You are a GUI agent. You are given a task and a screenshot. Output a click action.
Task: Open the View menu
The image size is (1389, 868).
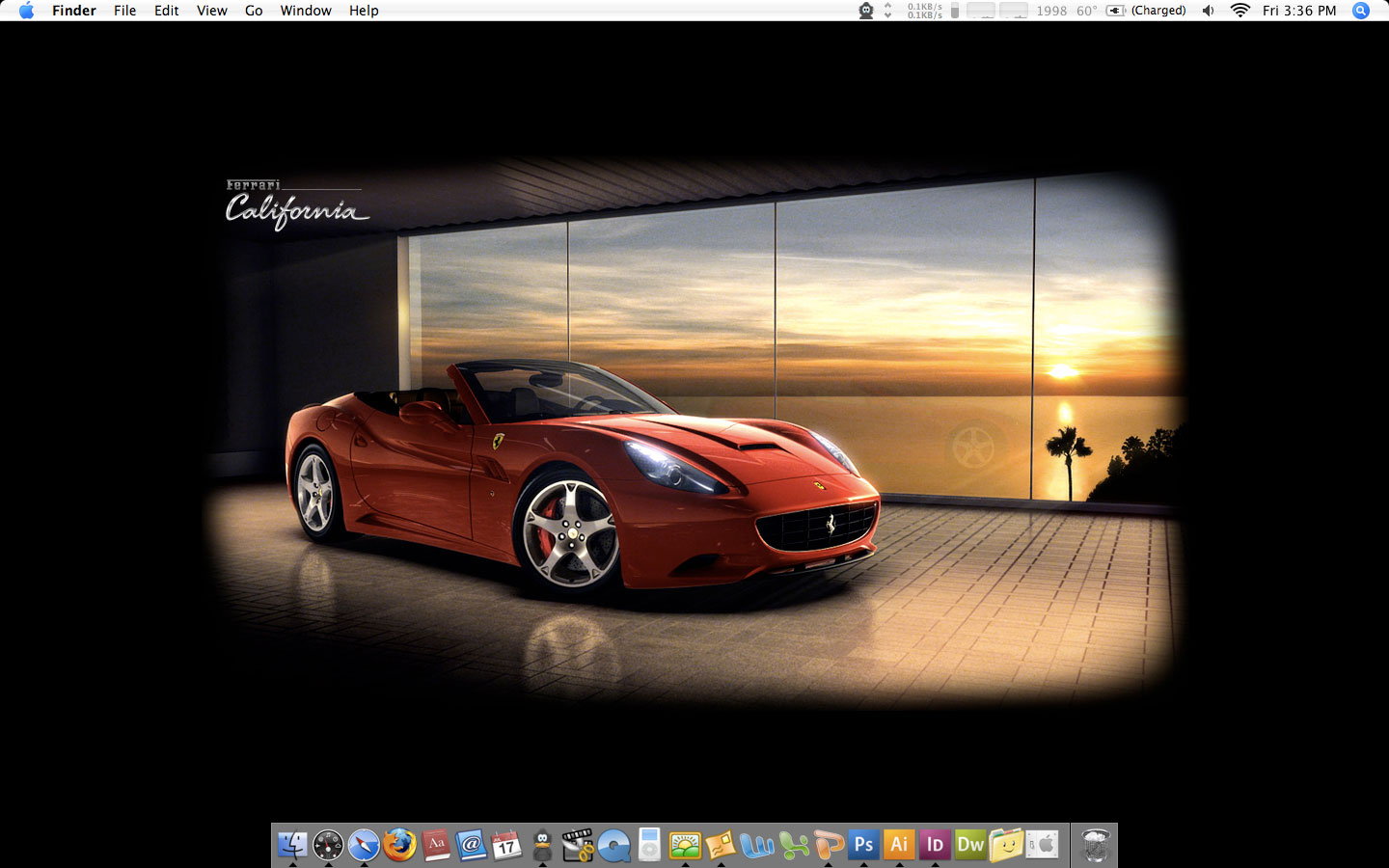212,11
